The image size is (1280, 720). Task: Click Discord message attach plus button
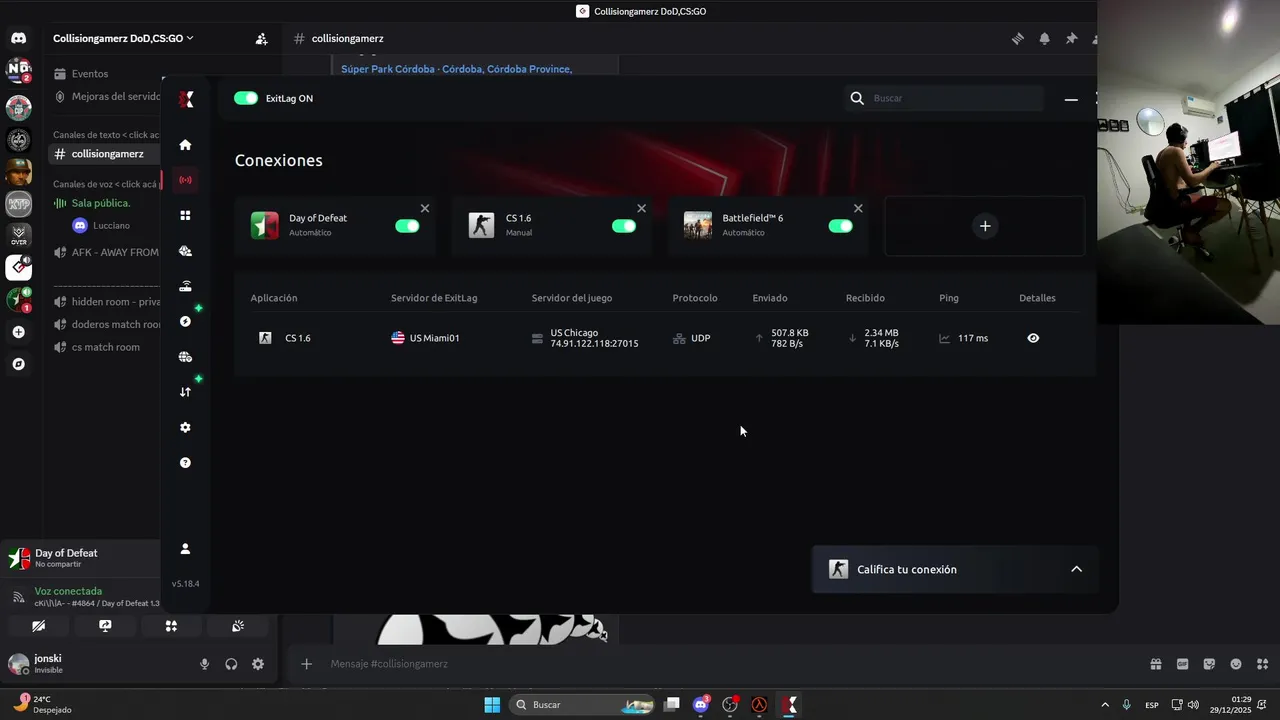click(307, 664)
